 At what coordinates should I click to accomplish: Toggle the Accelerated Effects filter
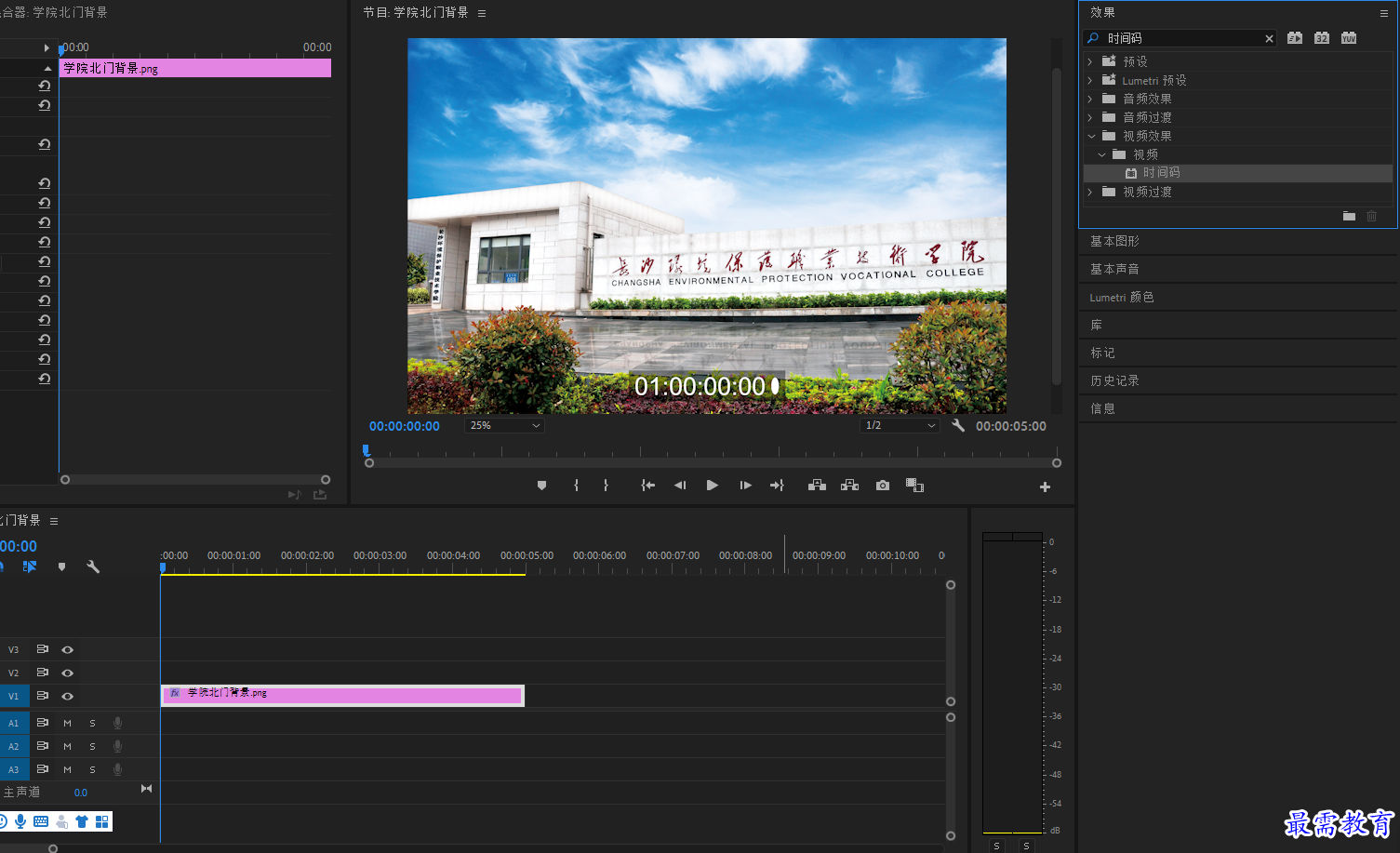tap(1295, 38)
